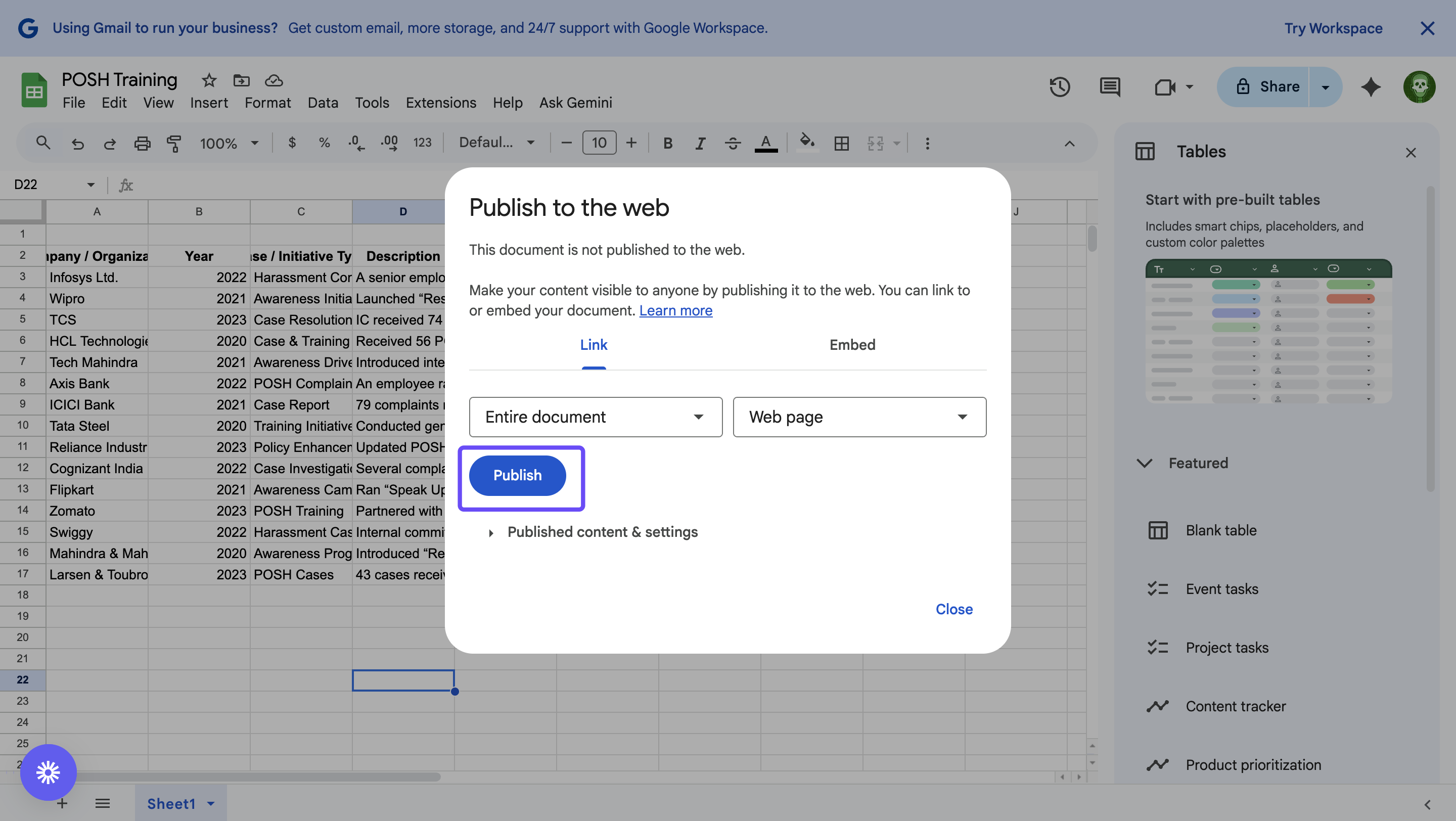Open version history clock icon

(x=1059, y=86)
